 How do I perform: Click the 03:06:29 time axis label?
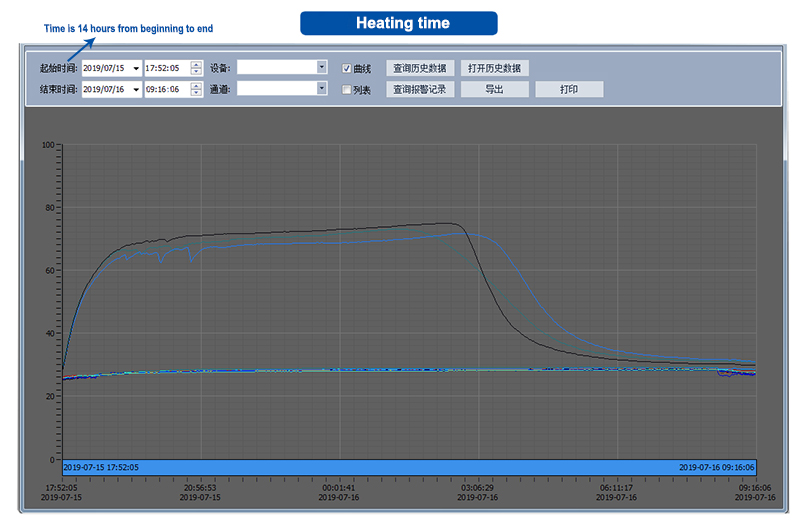tap(477, 488)
